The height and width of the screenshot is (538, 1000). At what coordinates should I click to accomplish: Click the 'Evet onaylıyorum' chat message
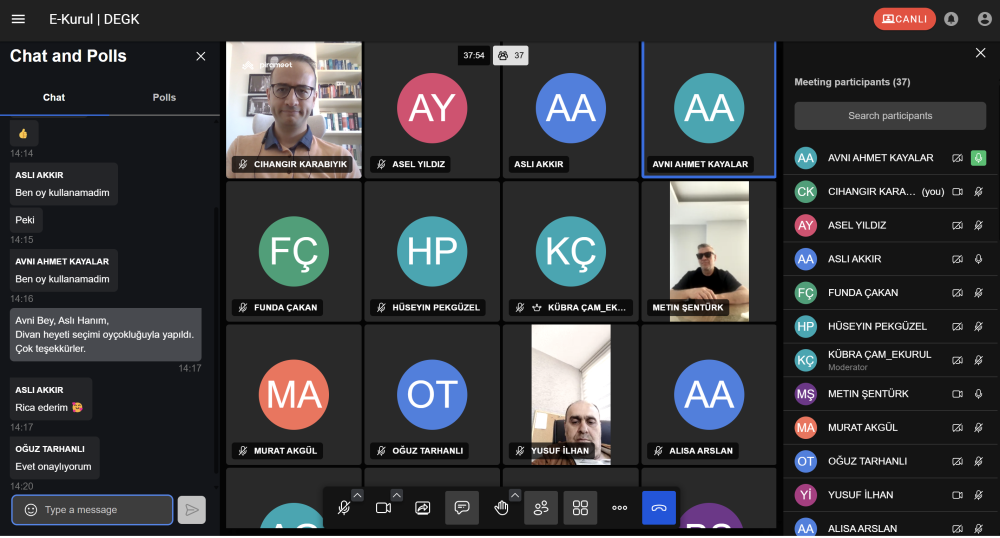[x=54, y=458]
